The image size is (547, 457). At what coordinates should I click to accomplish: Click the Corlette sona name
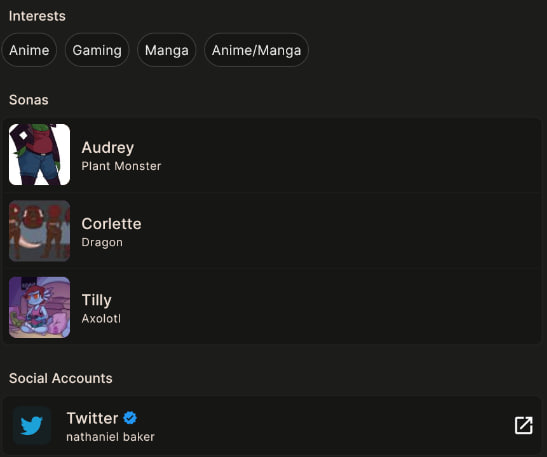pyautogui.click(x=112, y=224)
